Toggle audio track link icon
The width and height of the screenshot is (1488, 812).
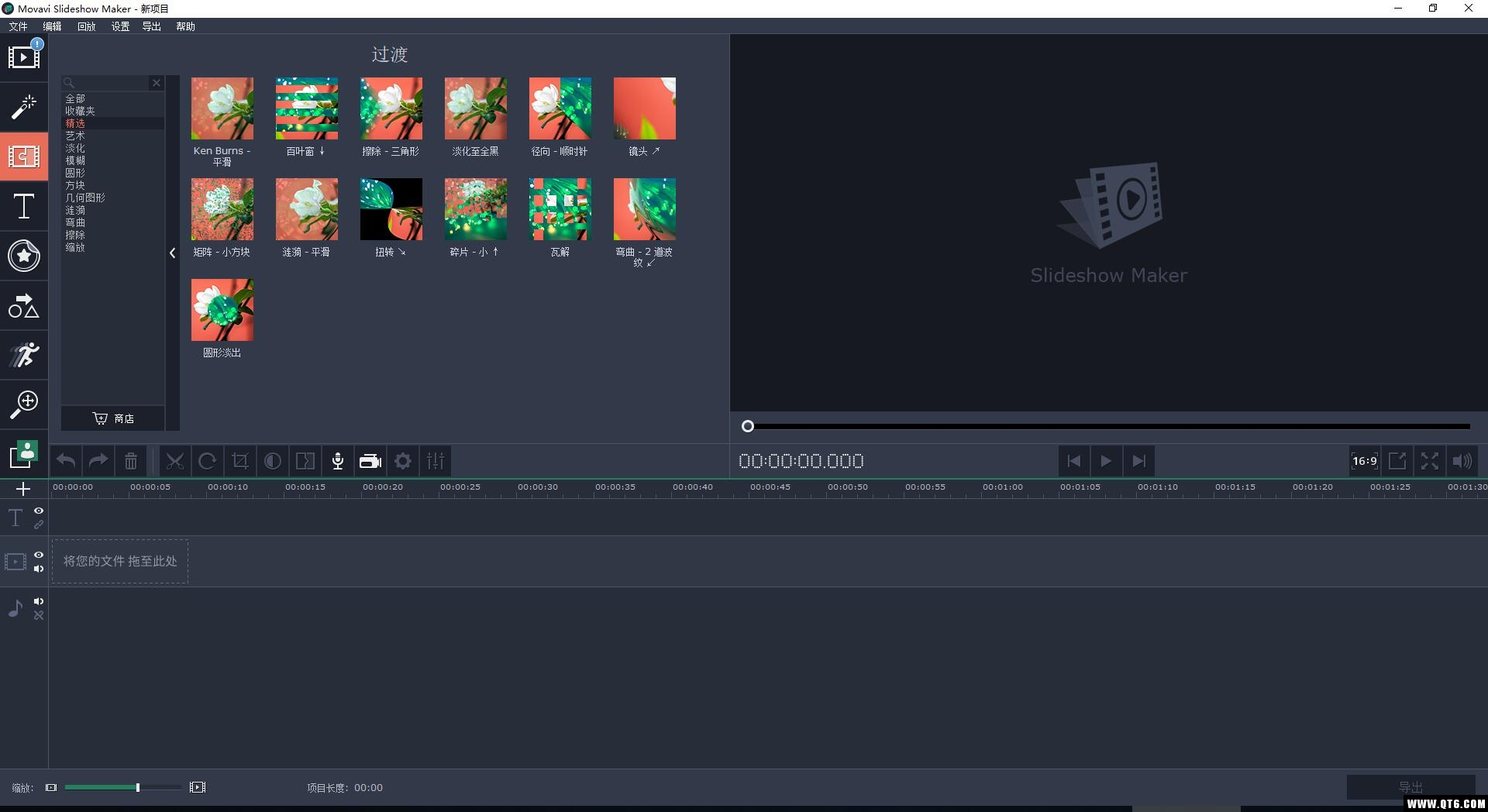pyautogui.click(x=39, y=615)
